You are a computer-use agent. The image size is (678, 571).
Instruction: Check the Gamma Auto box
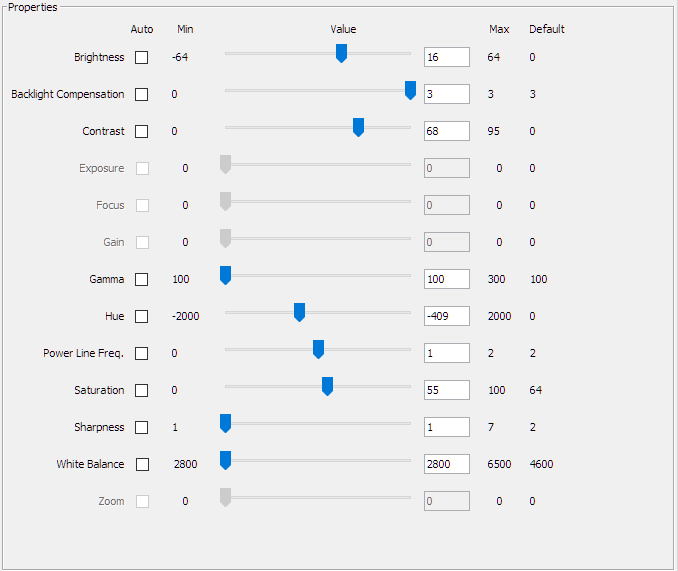141,279
